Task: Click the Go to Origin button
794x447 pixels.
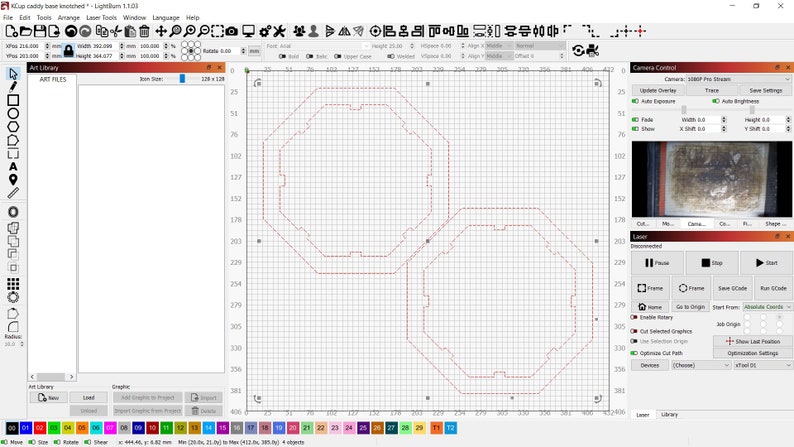Action: click(x=690, y=307)
